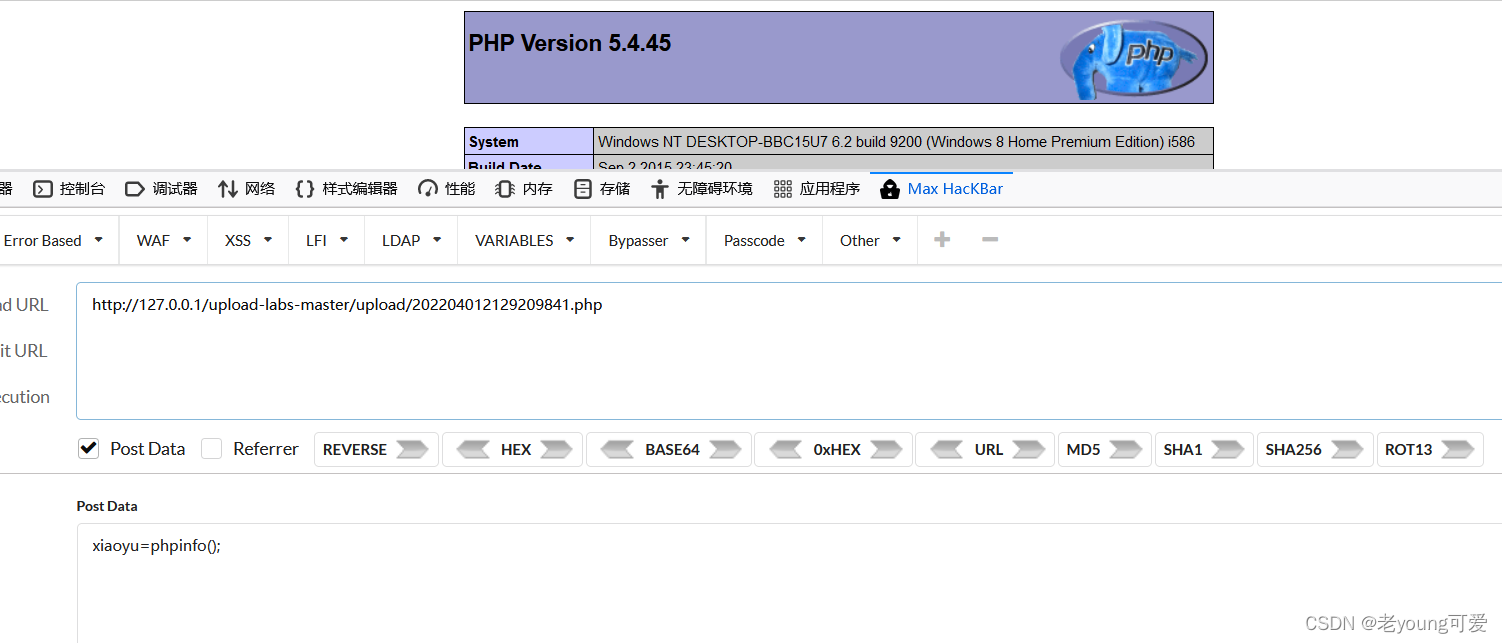Enable the Referrer checkbox
The height and width of the screenshot is (643, 1502).
(x=211, y=449)
